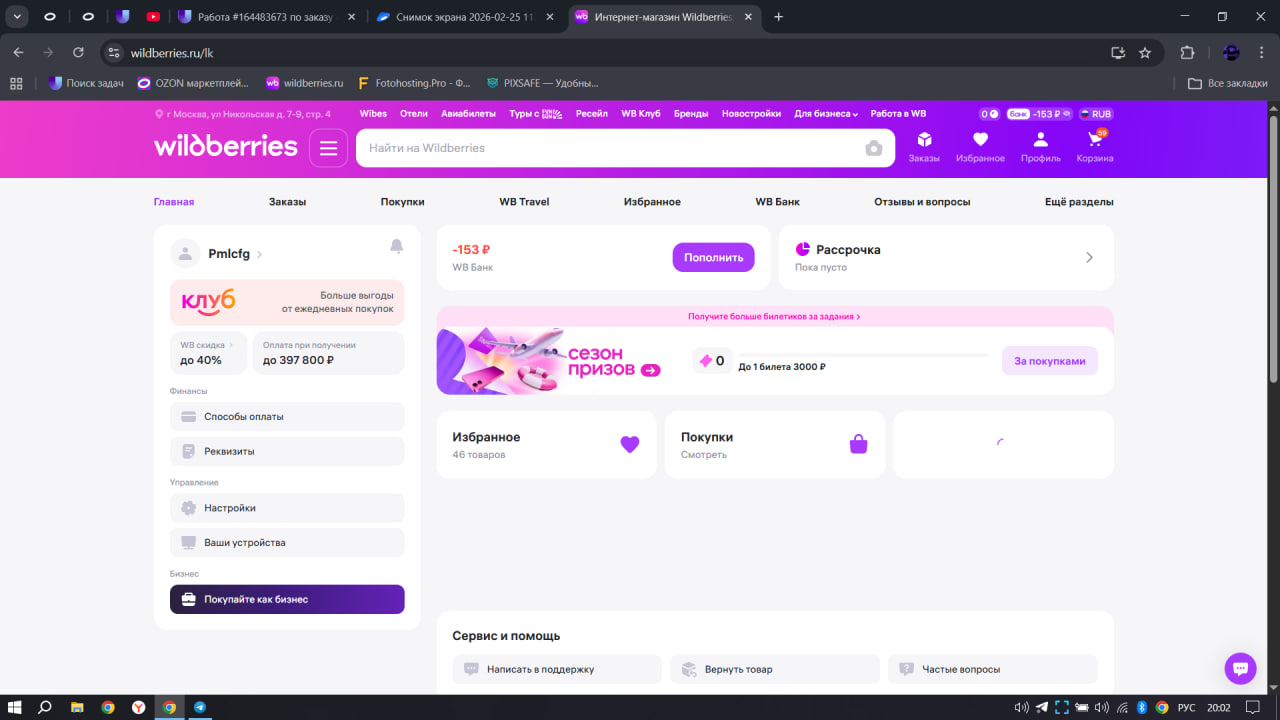Open the Ещё разделы tab
Screen dimensions: 1280x720
click(1079, 202)
